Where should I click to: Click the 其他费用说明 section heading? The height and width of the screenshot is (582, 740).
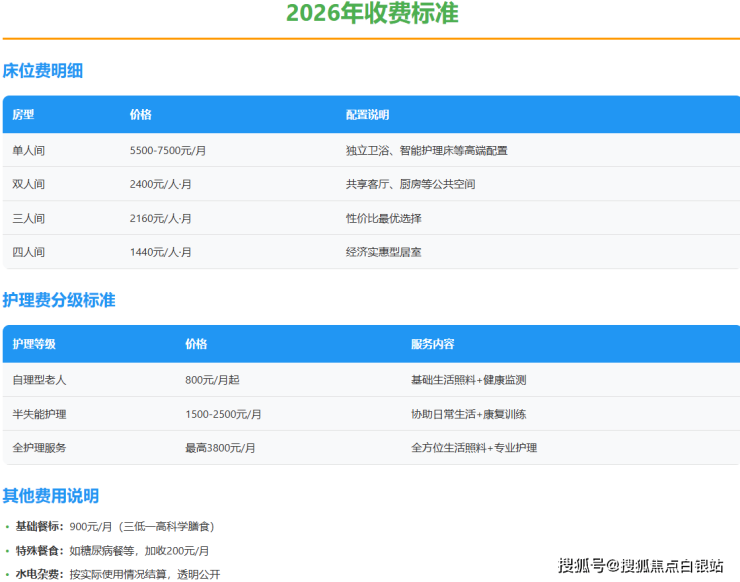(51, 496)
